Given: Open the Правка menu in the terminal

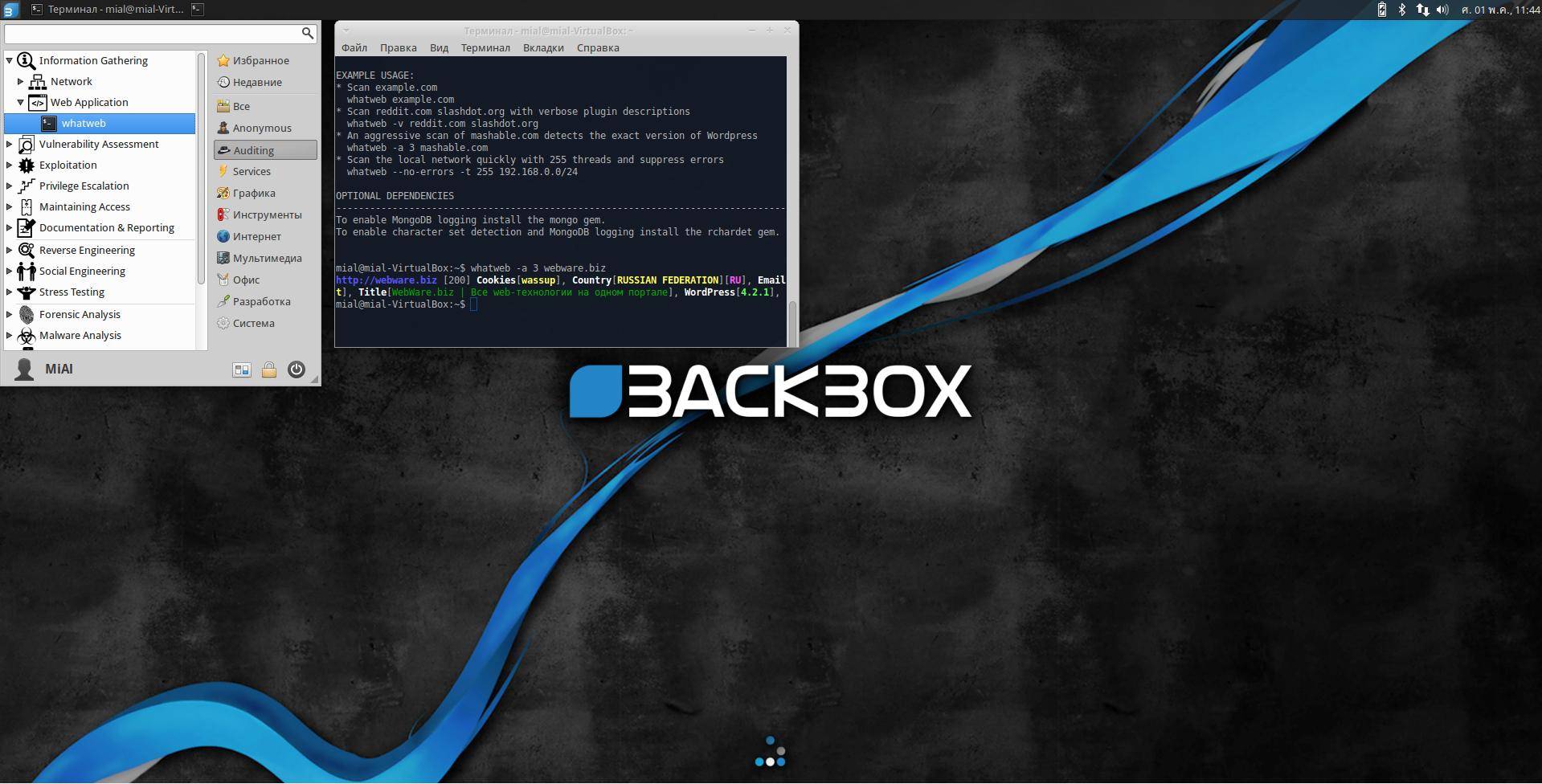Looking at the screenshot, I should [x=399, y=47].
